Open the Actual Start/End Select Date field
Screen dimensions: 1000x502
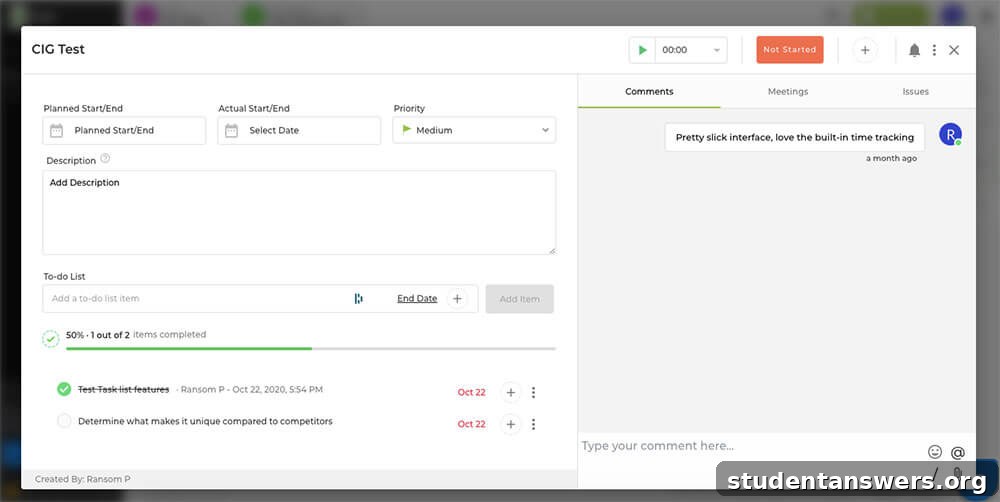pos(299,130)
